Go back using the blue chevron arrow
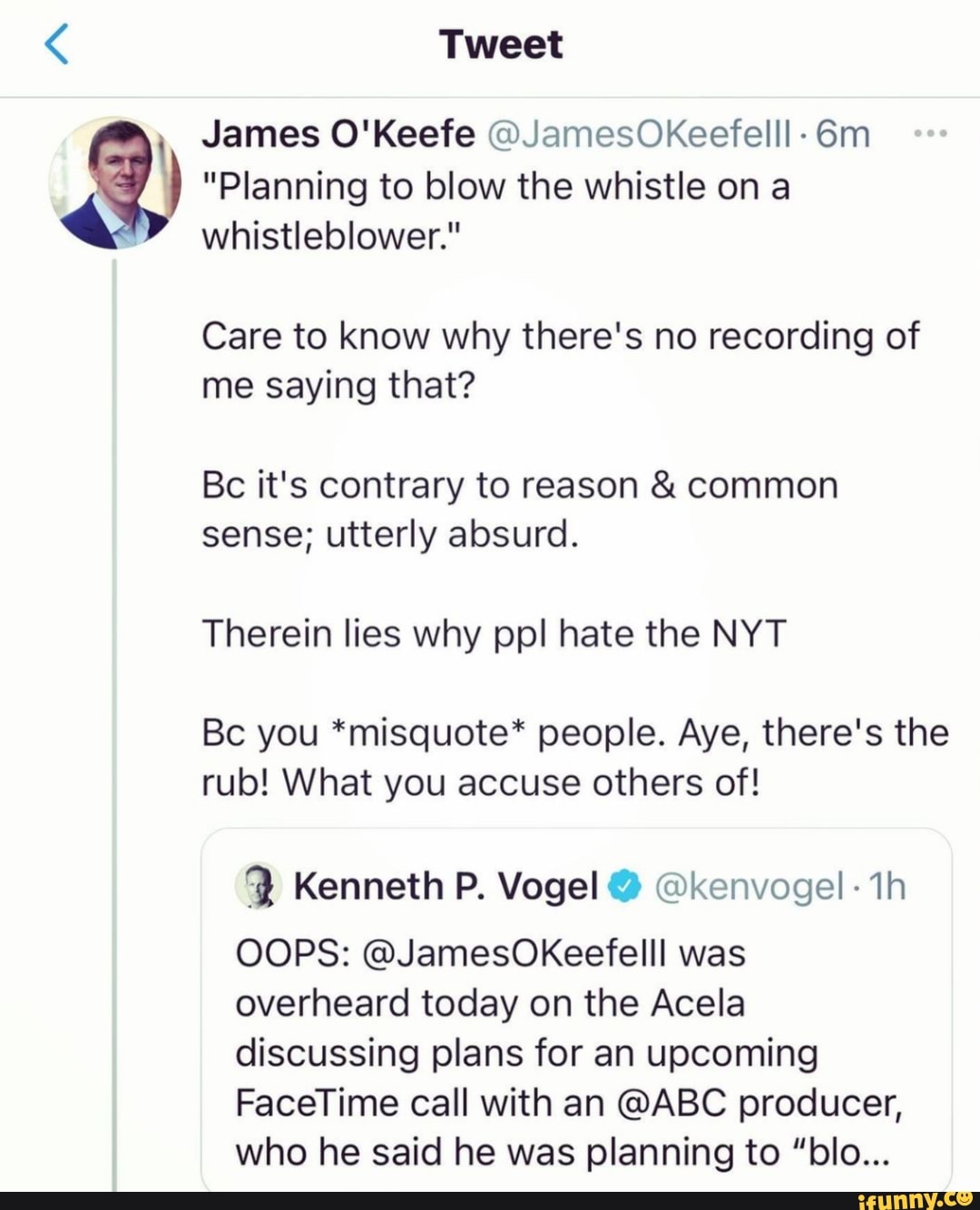Screen dimensions: 980x1210 point(56,44)
